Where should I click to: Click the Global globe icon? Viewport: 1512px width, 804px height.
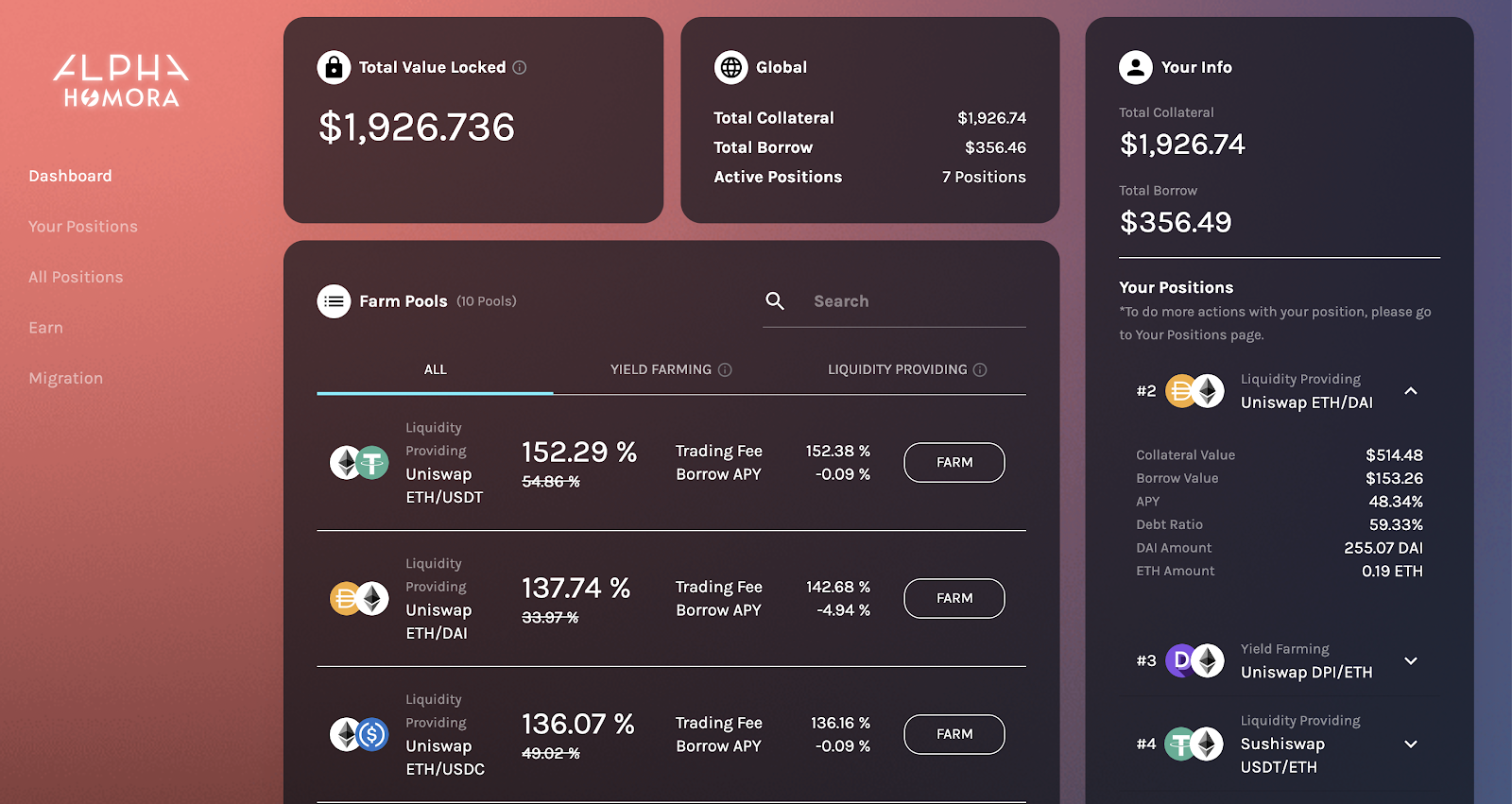(x=730, y=67)
